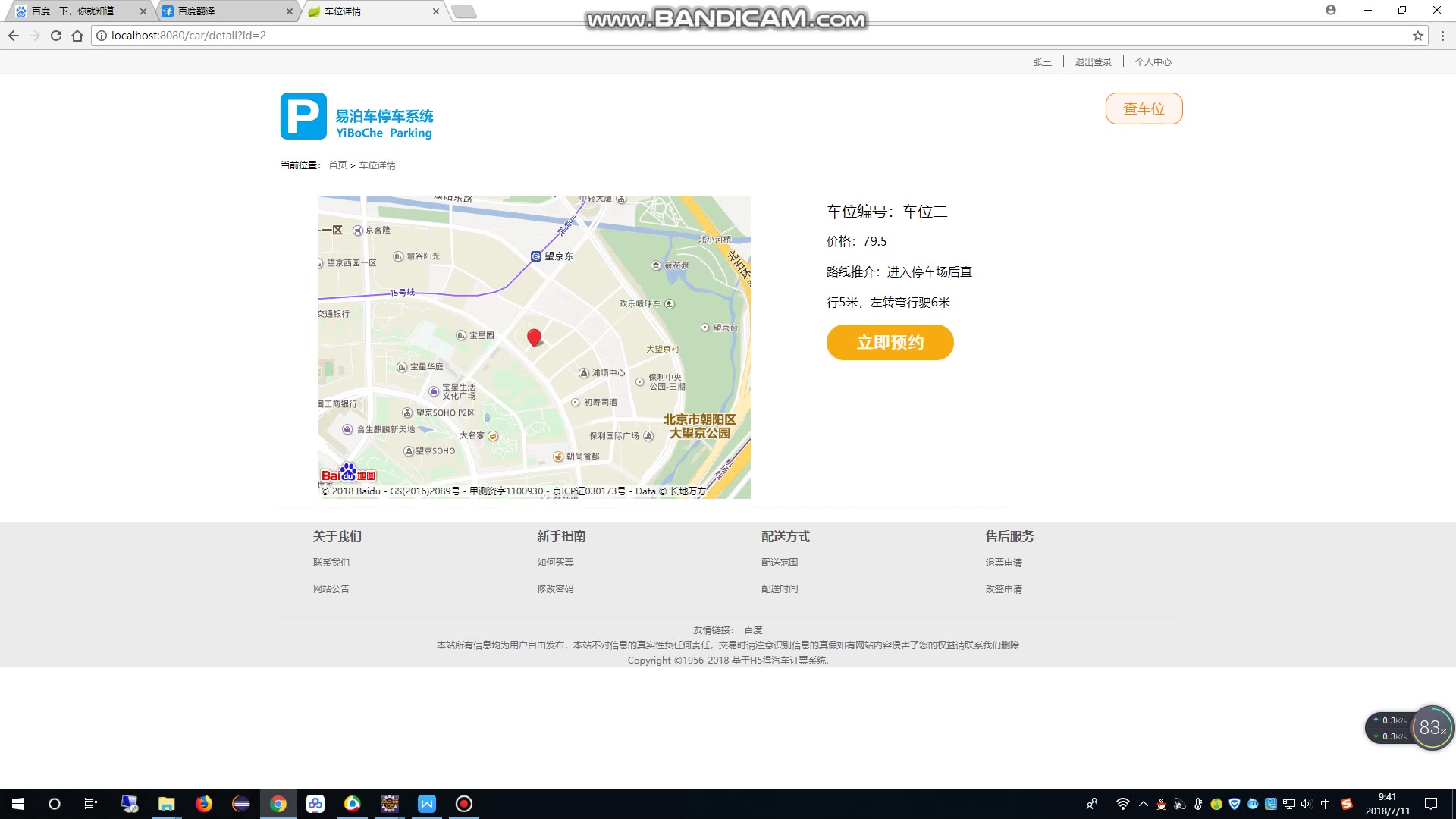Viewport: 1456px width, 819px height.
Task: Click the YiBoChe Parking logo
Action: [x=356, y=117]
